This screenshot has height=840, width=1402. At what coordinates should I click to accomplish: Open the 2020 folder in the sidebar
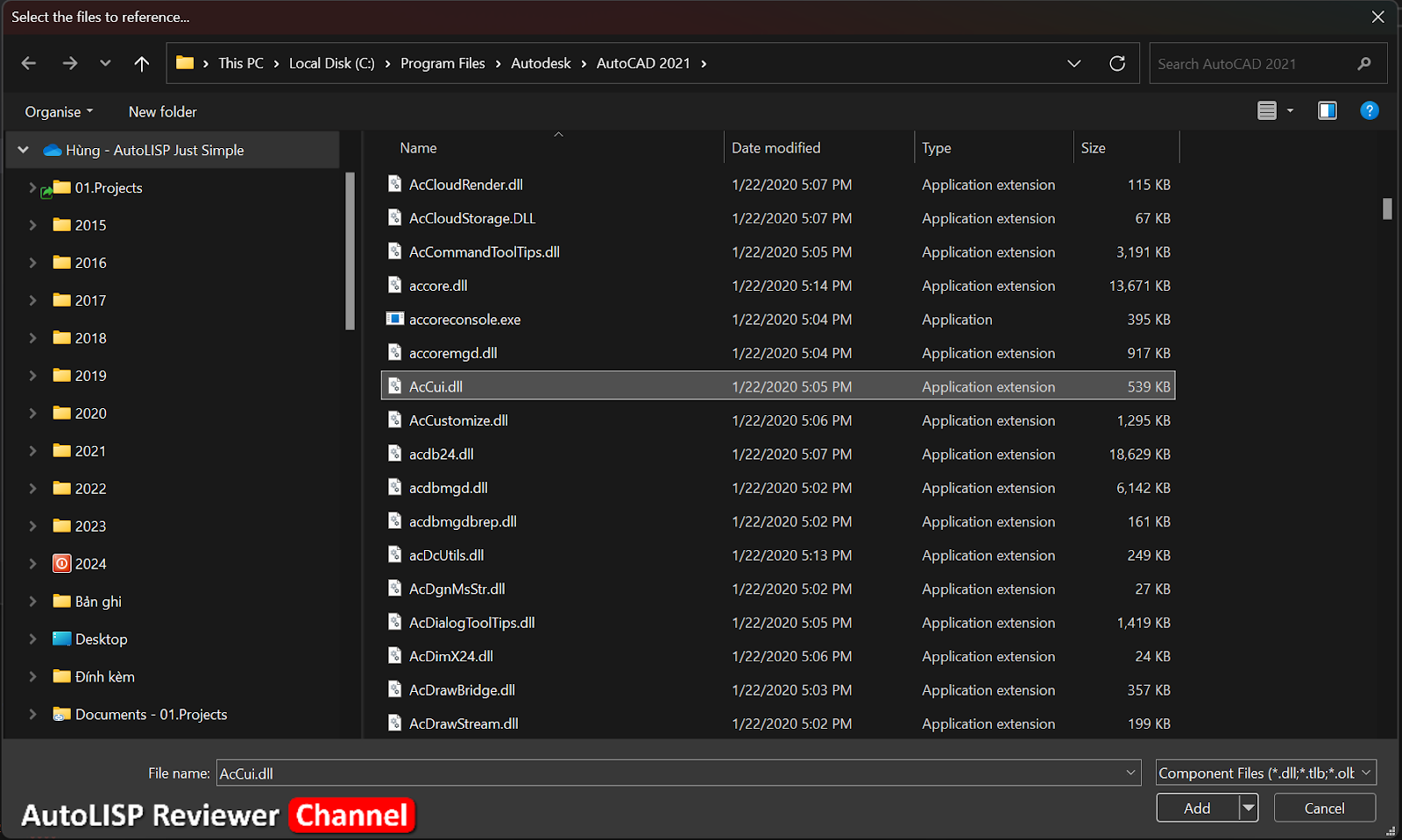tap(80, 413)
